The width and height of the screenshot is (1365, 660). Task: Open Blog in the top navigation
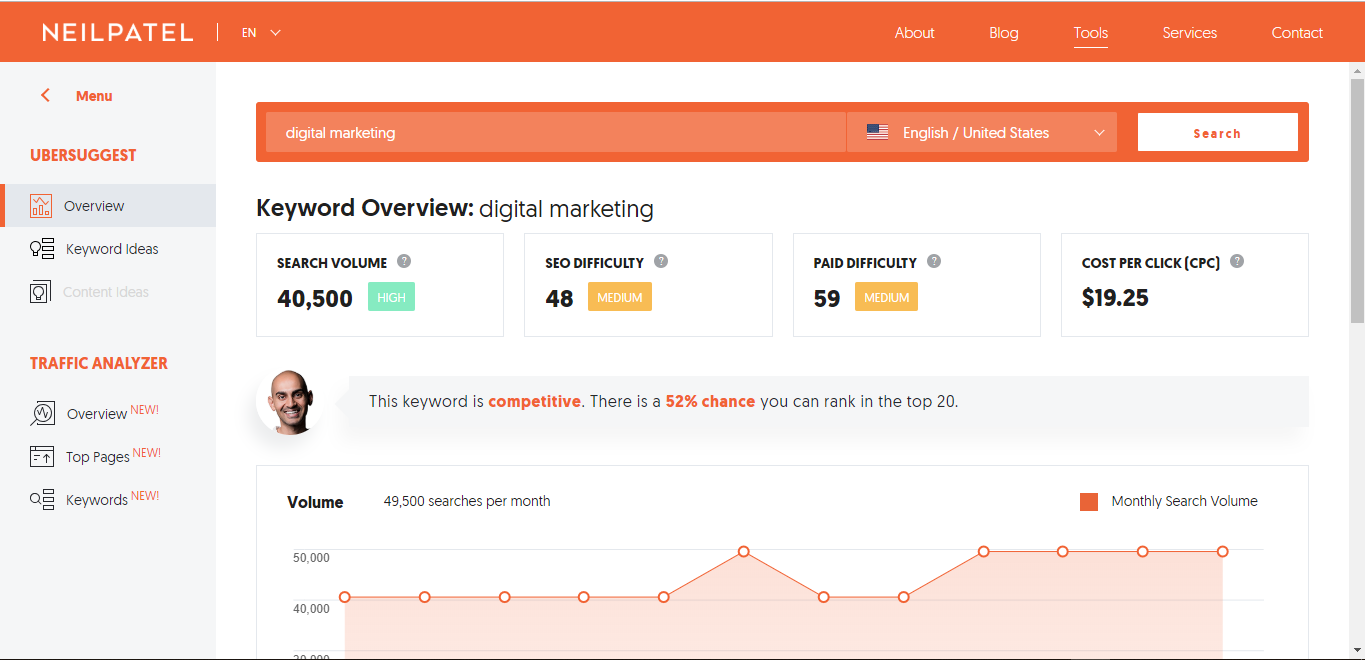coord(1004,32)
